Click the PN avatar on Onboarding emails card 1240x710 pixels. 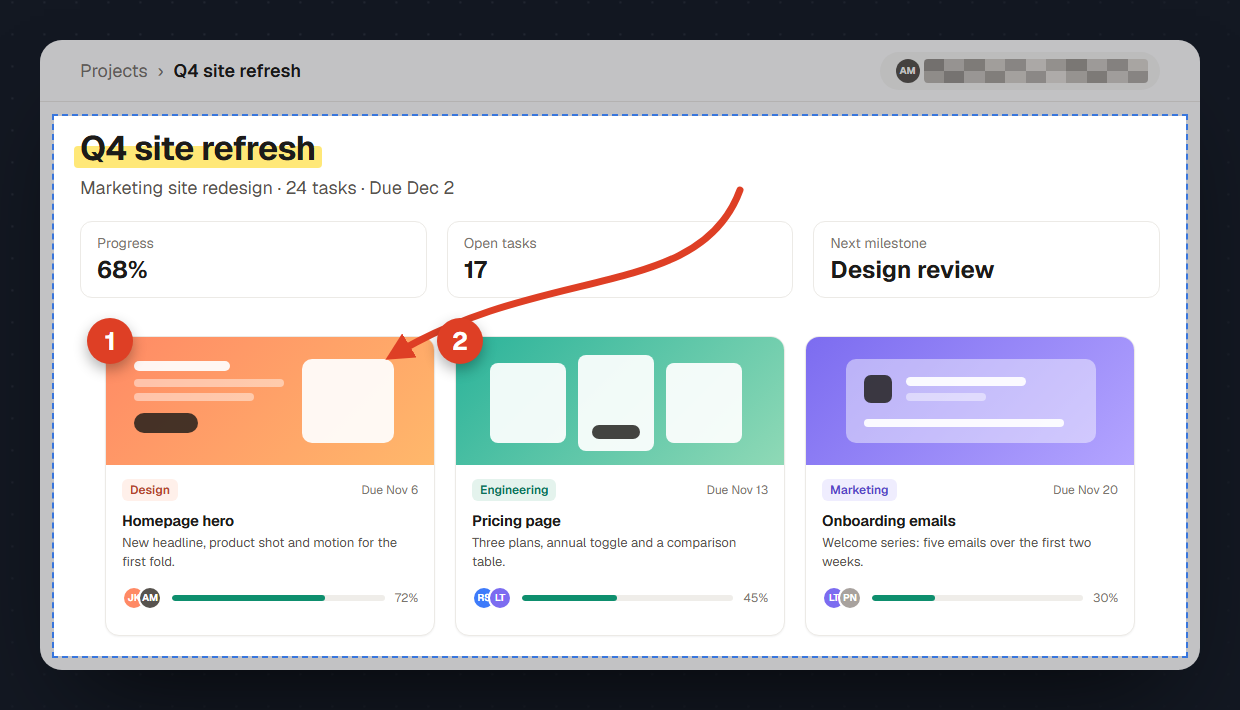tap(850, 598)
